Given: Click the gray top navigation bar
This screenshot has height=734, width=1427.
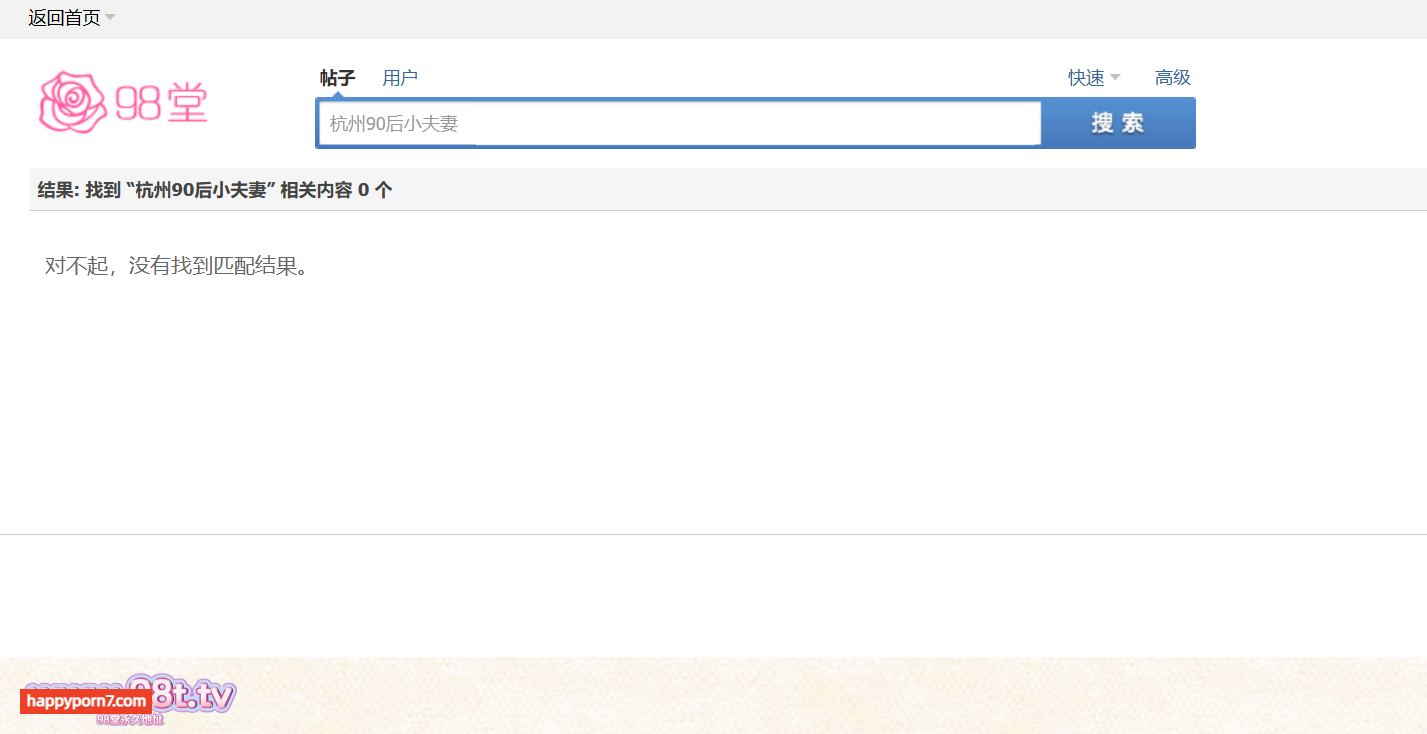Looking at the screenshot, I should 700,18.
